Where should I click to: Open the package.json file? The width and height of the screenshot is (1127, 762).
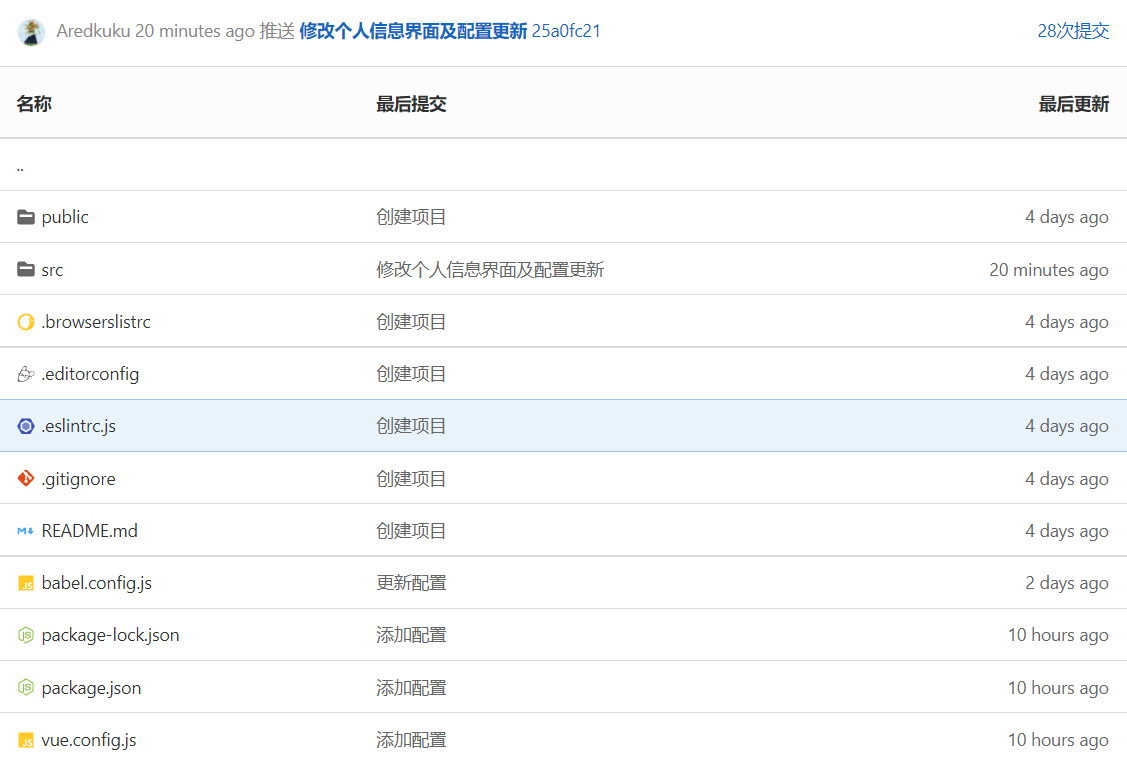coord(91,688)
